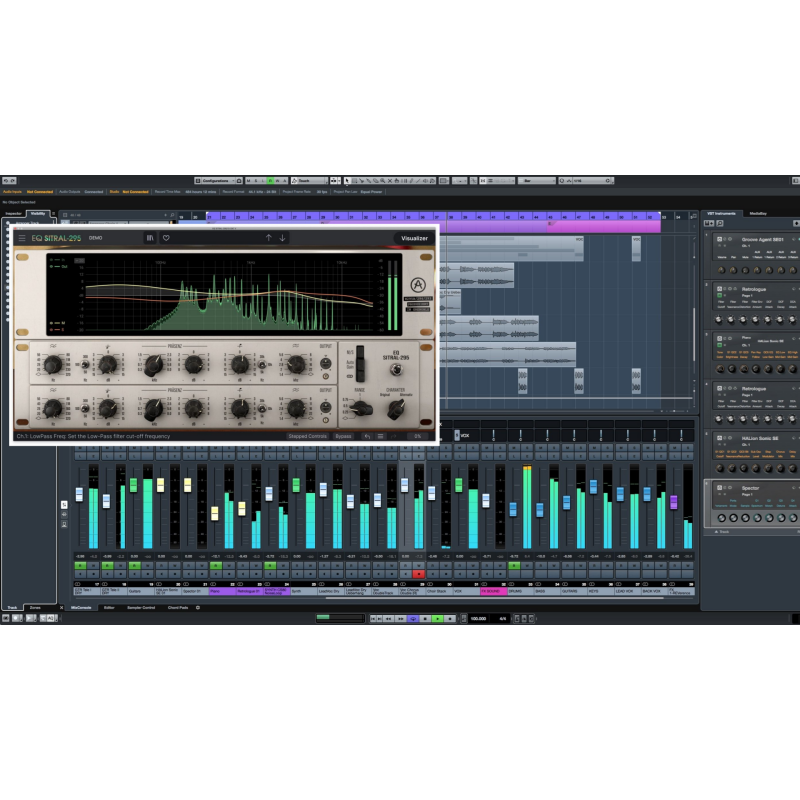Open lower zone settings gear next to Chord Pads
The image size is (800, 800).
[x=198, y=608]
